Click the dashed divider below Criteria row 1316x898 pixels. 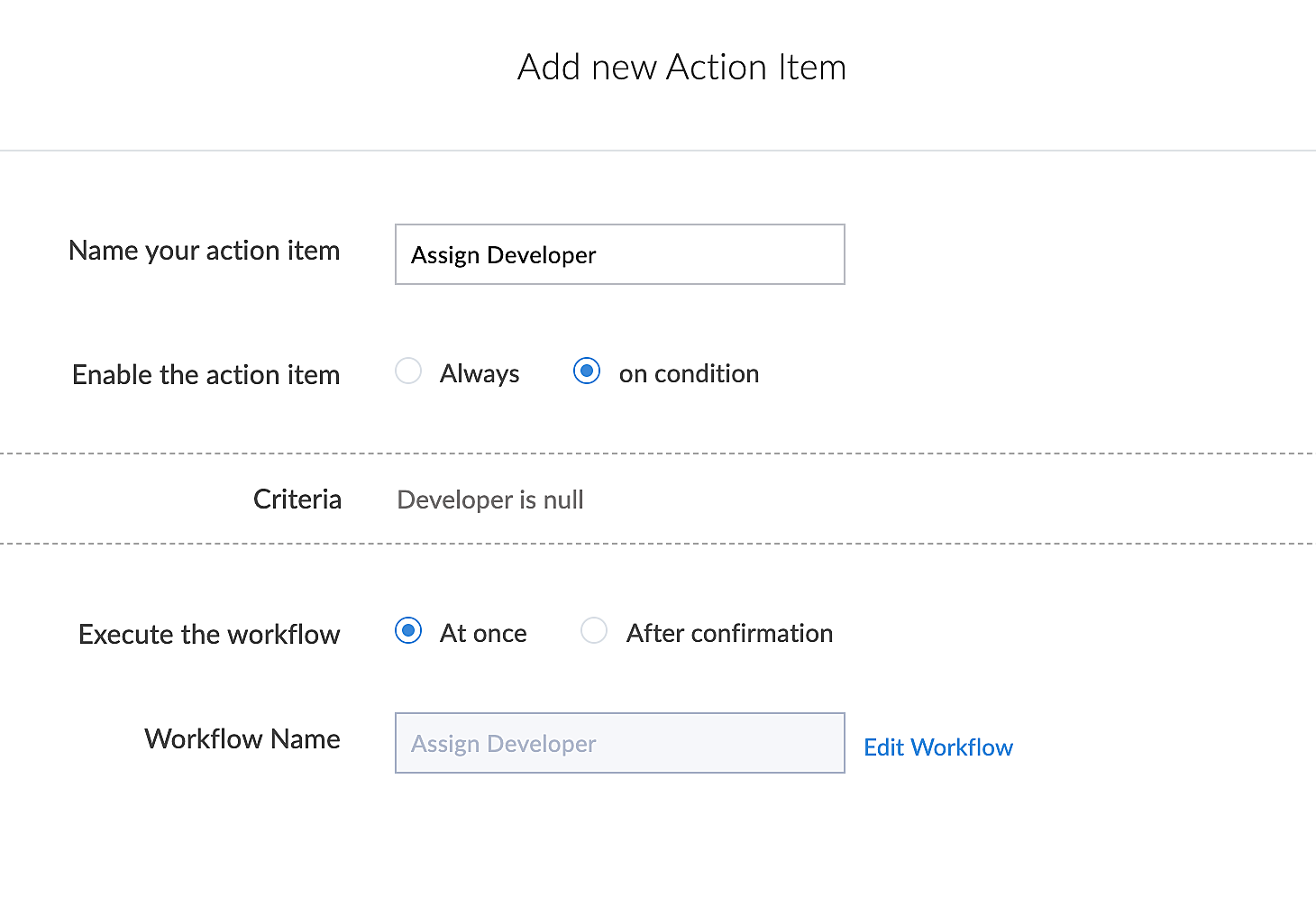click(658, 544)
